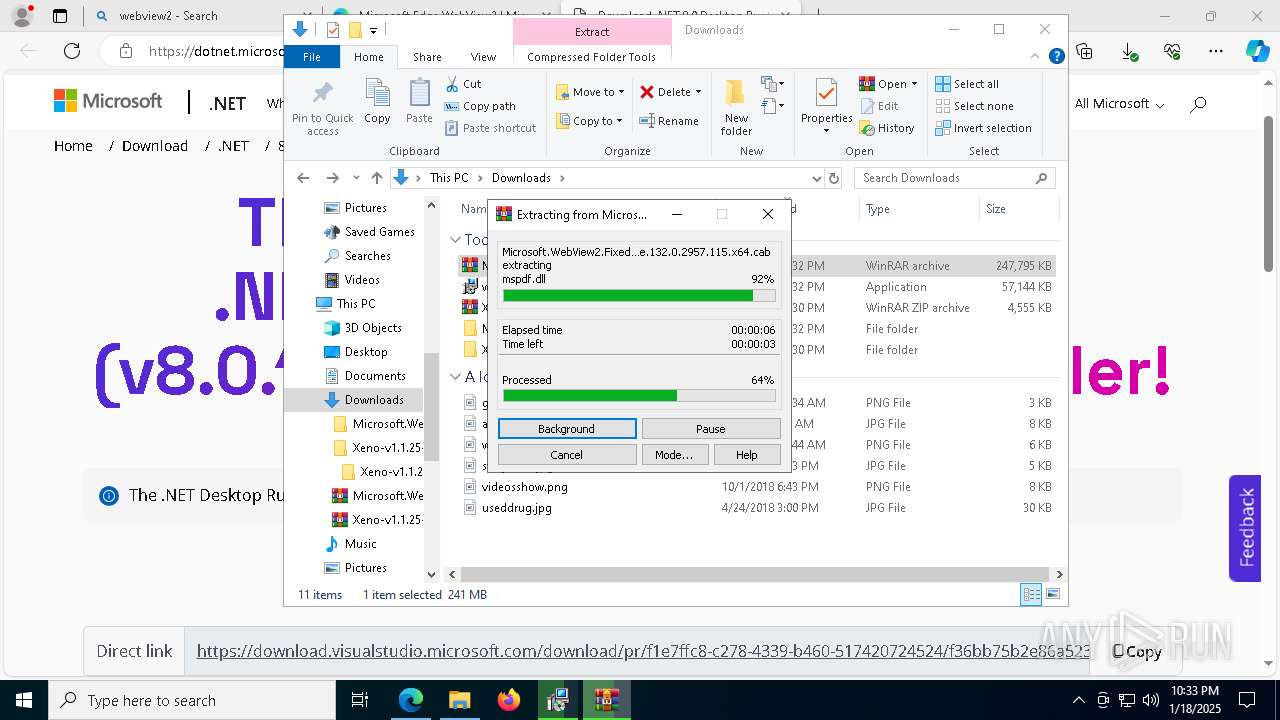The image size is (1280, 720).
Task: Open File Explorer from the taskbar
Action: (459, 700)
